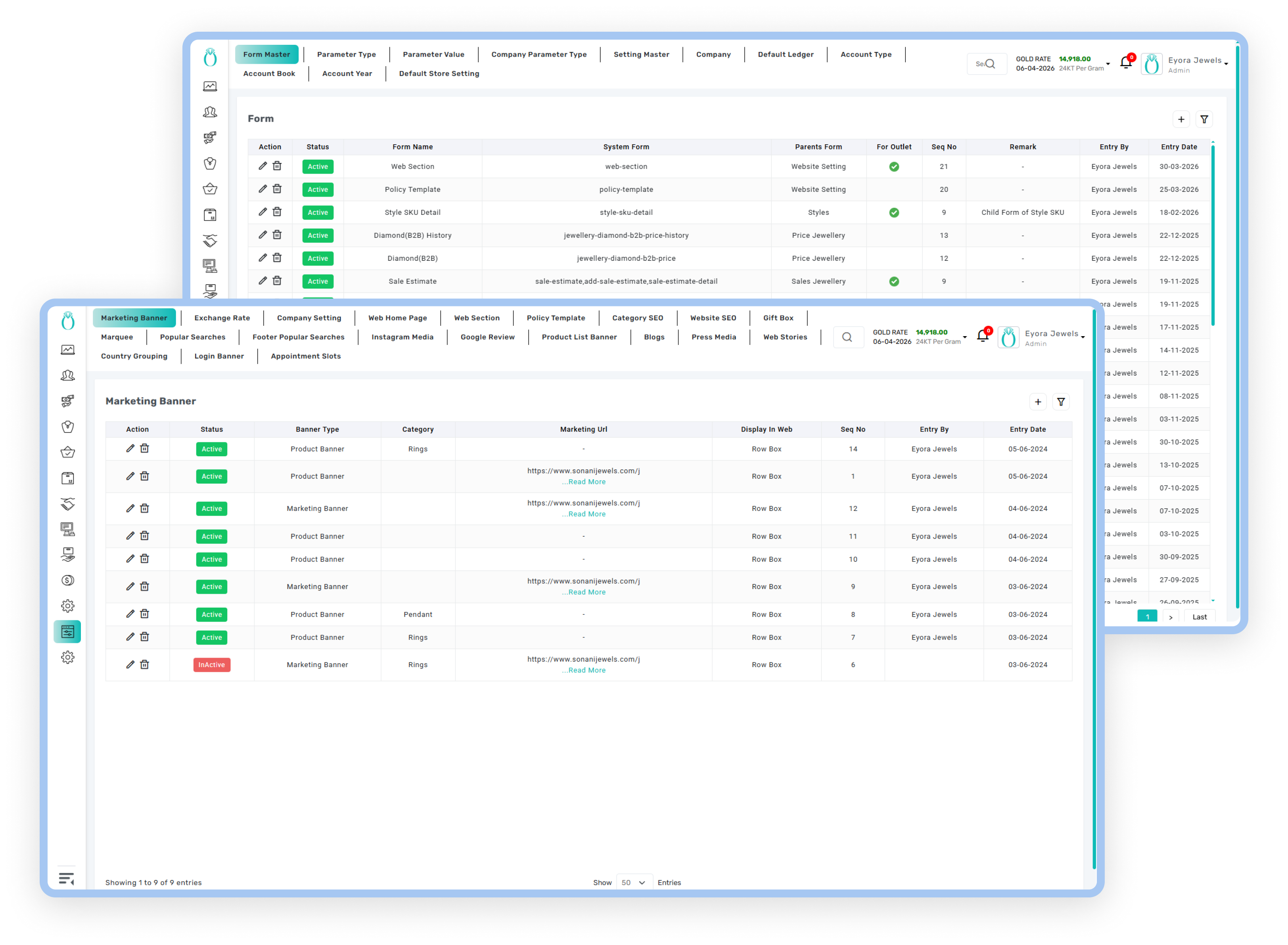Open the filter icon in Form panel

tap(1204, 119)
